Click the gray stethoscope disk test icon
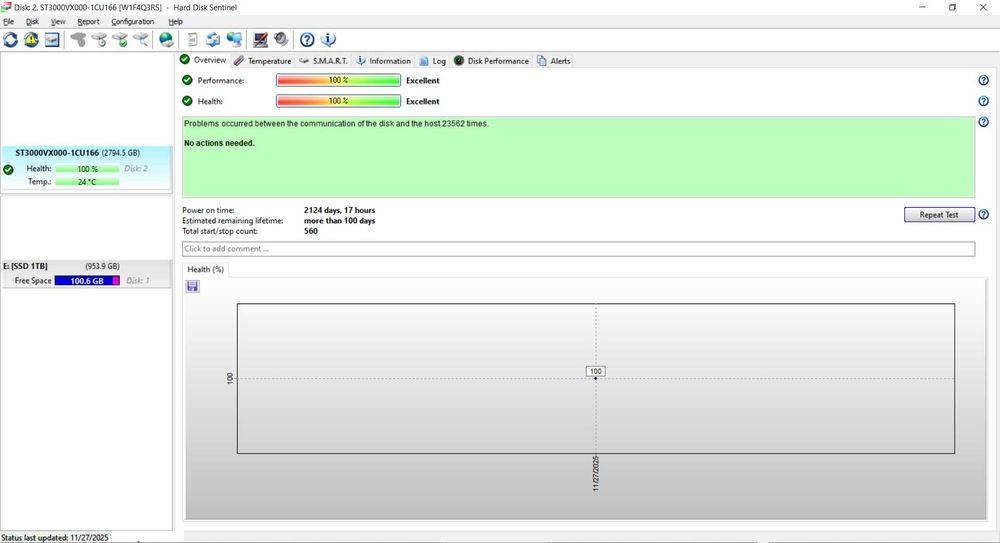Screen dimensions: 1000x543 [78, 40]
